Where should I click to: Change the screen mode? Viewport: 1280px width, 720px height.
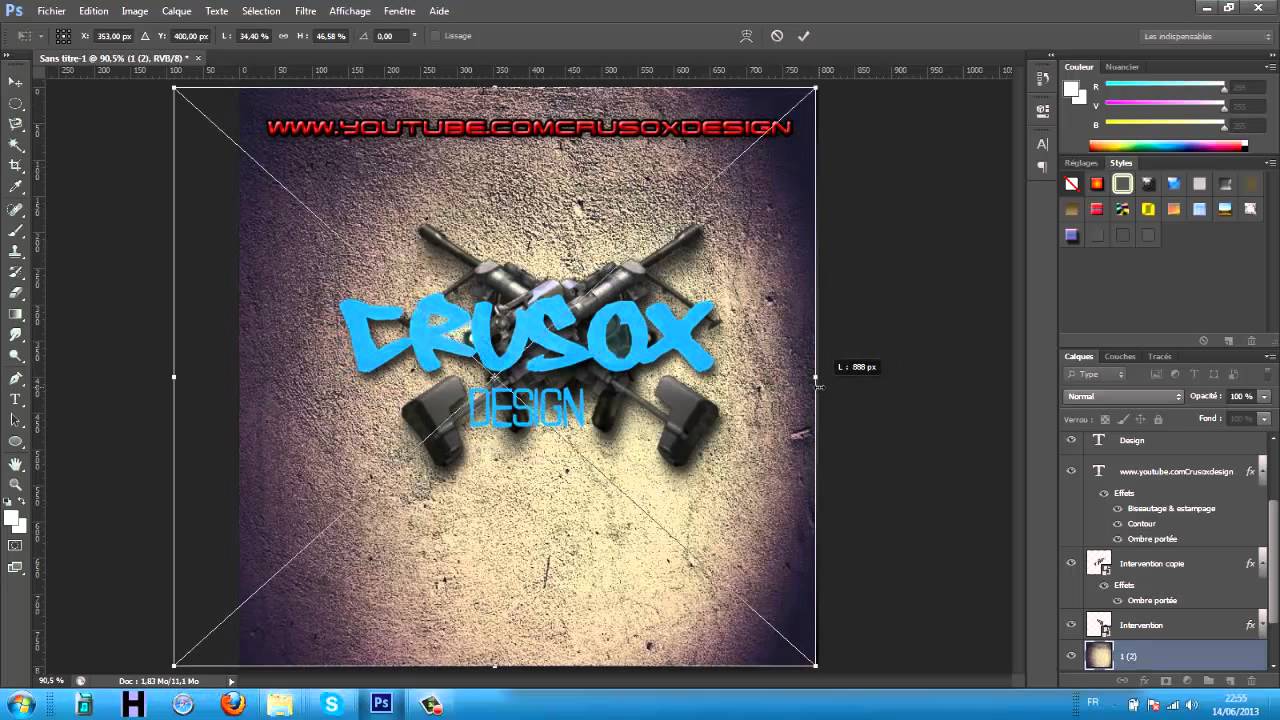tap(15, 568)
